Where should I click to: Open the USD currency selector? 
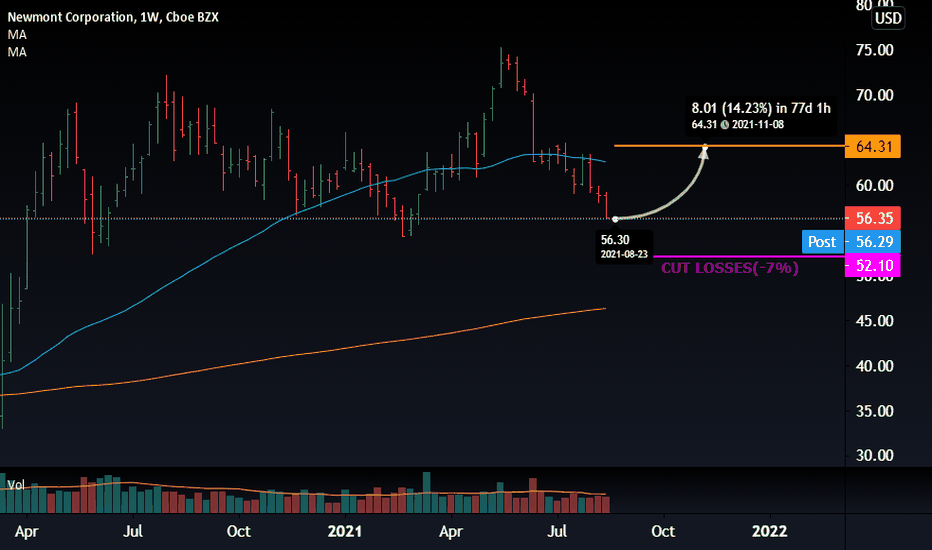pos(888,18)
